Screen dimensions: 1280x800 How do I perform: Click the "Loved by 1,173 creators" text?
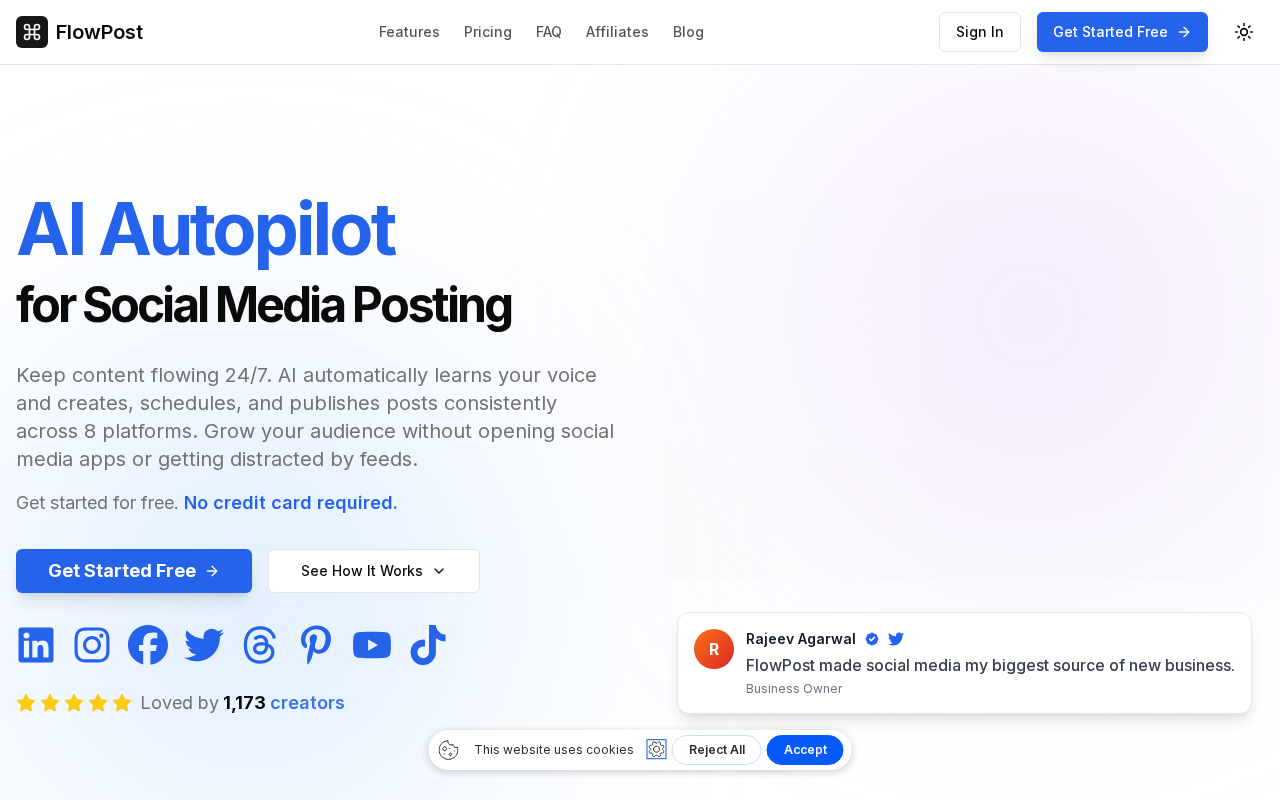coord(243,703)
